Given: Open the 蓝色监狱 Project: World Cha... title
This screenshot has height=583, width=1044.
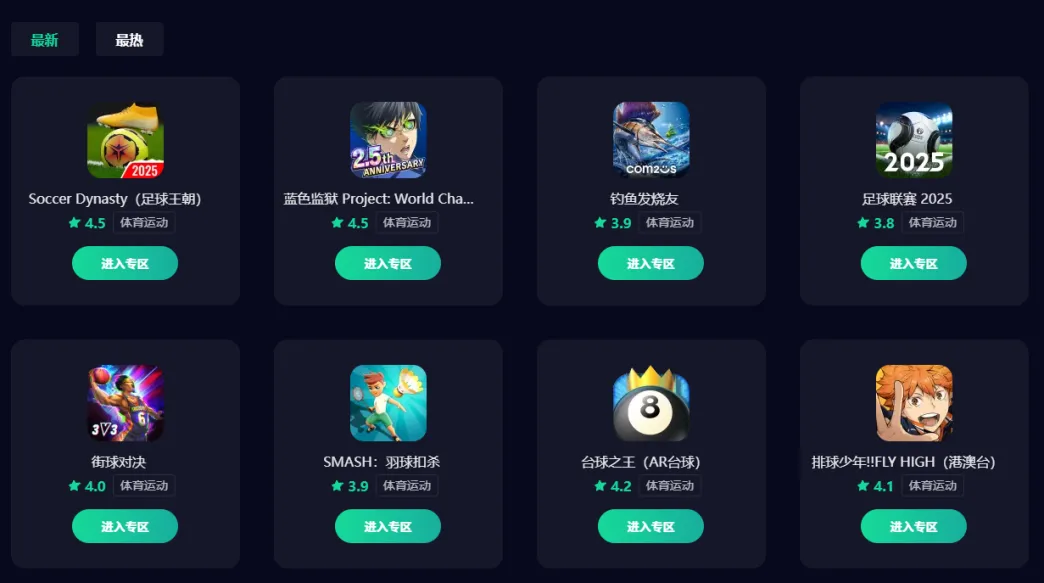Looking at the screenshot, I should click(379, 198).
